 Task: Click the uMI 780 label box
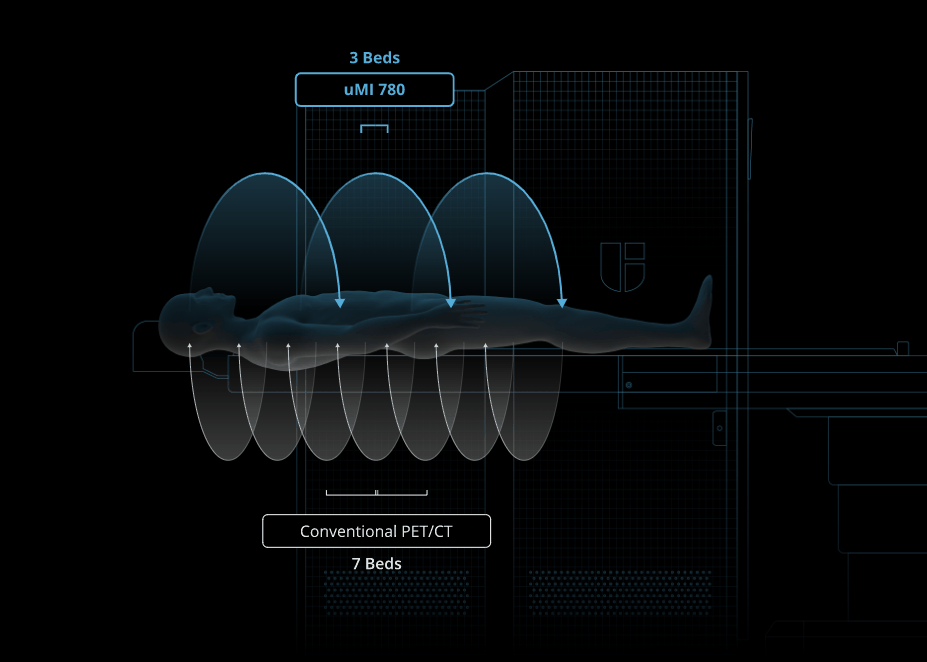[x=374, y=90]
